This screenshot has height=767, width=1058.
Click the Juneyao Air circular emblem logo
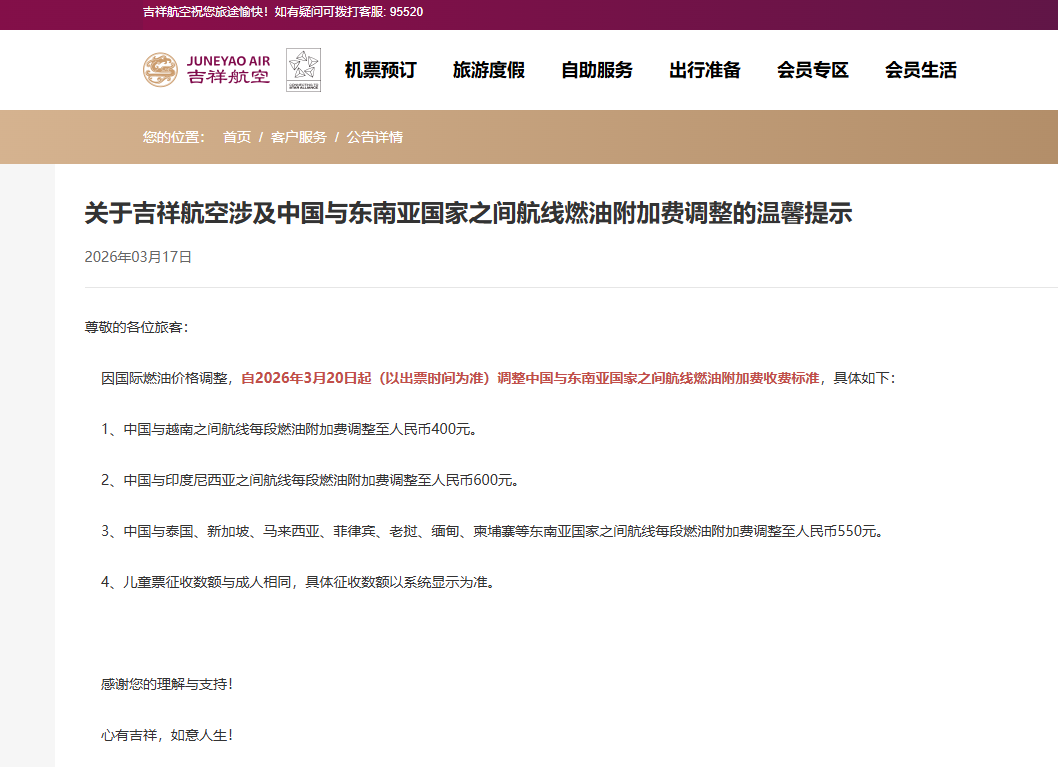[x=160, y=70]
